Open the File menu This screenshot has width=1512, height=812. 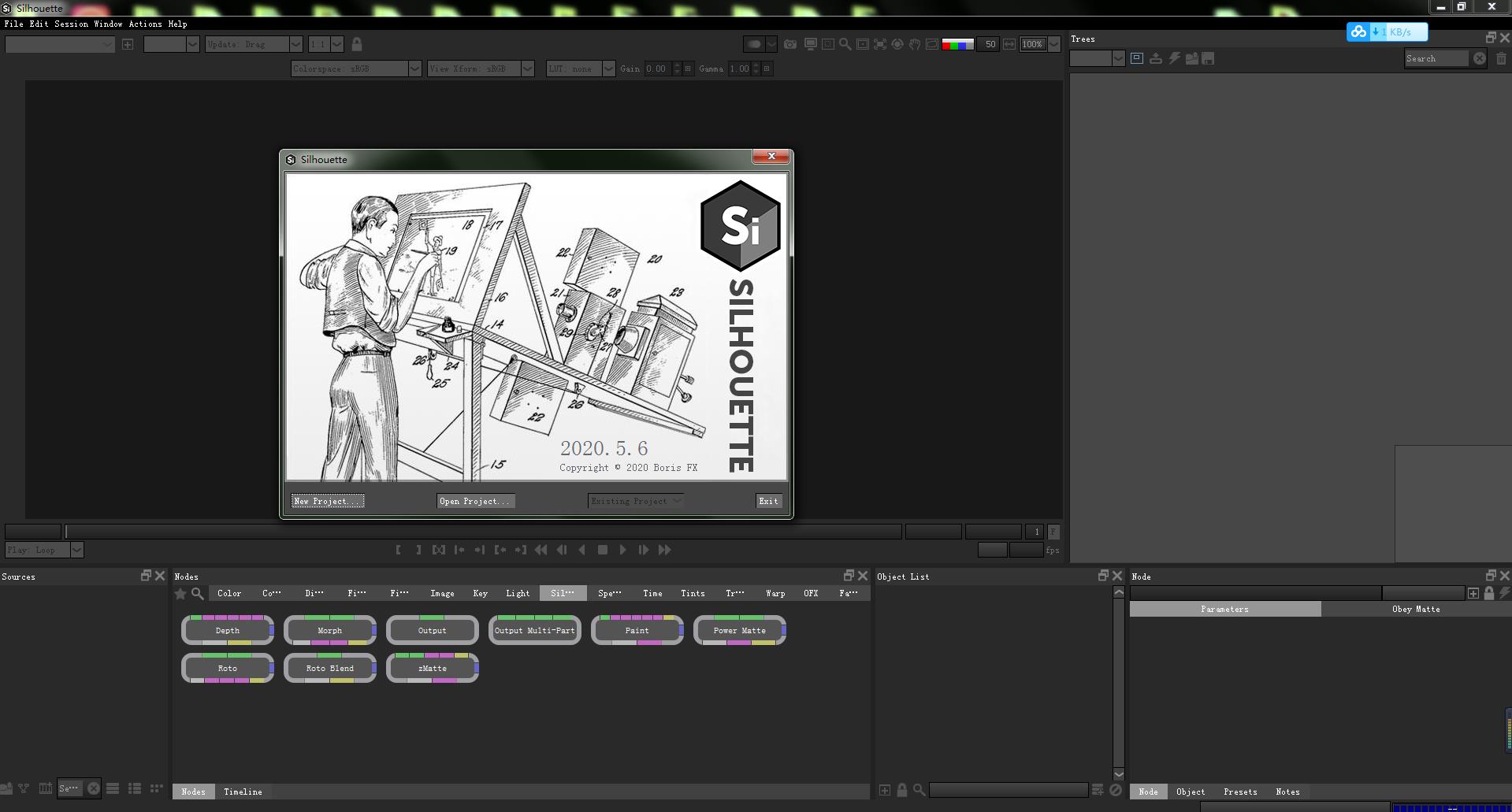pos(13,24)
